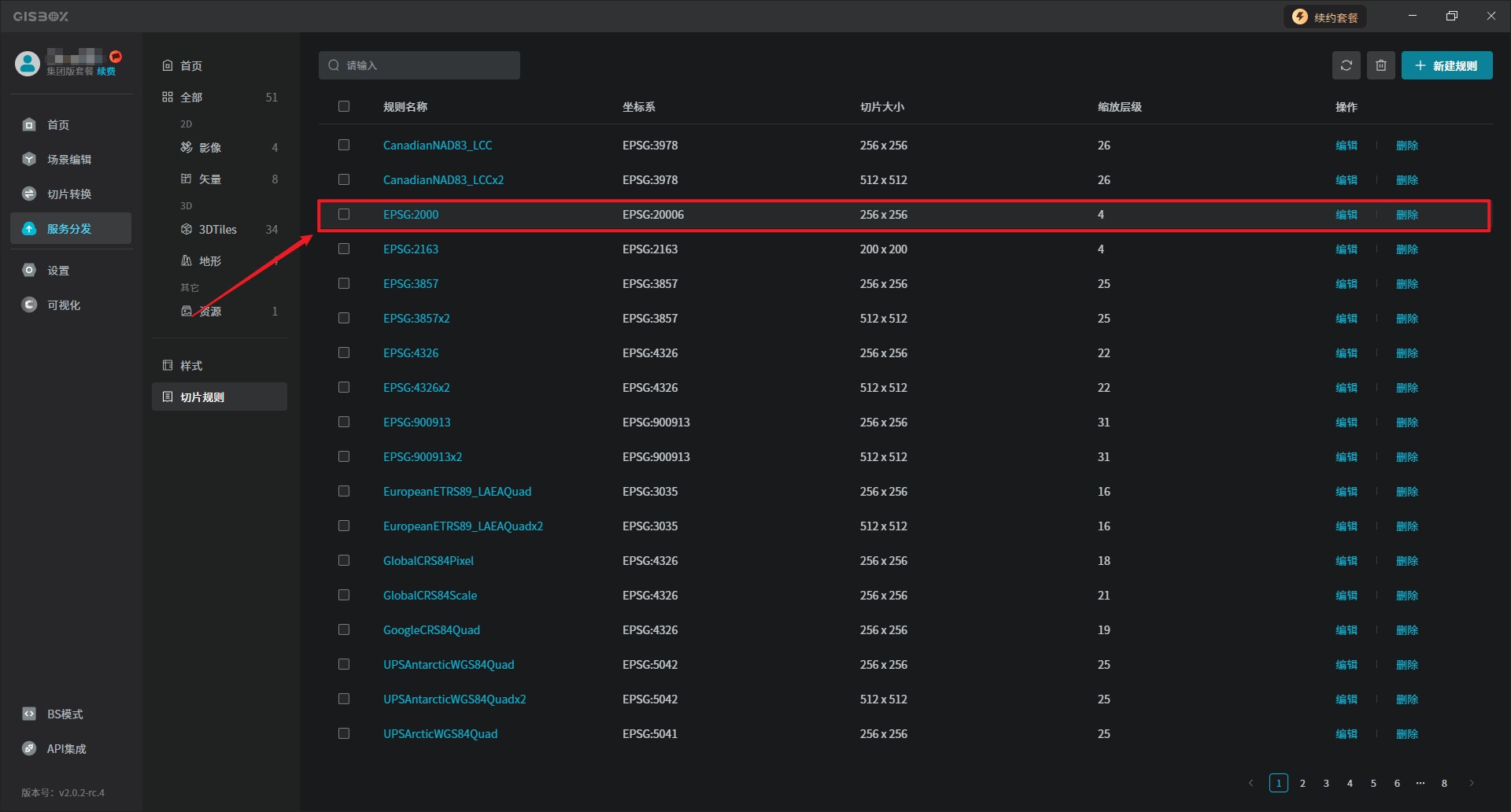This screenshot has width=1511, height=812.
Task: Click the trash bin delete icon
Action: click(x=1380, y=65)
